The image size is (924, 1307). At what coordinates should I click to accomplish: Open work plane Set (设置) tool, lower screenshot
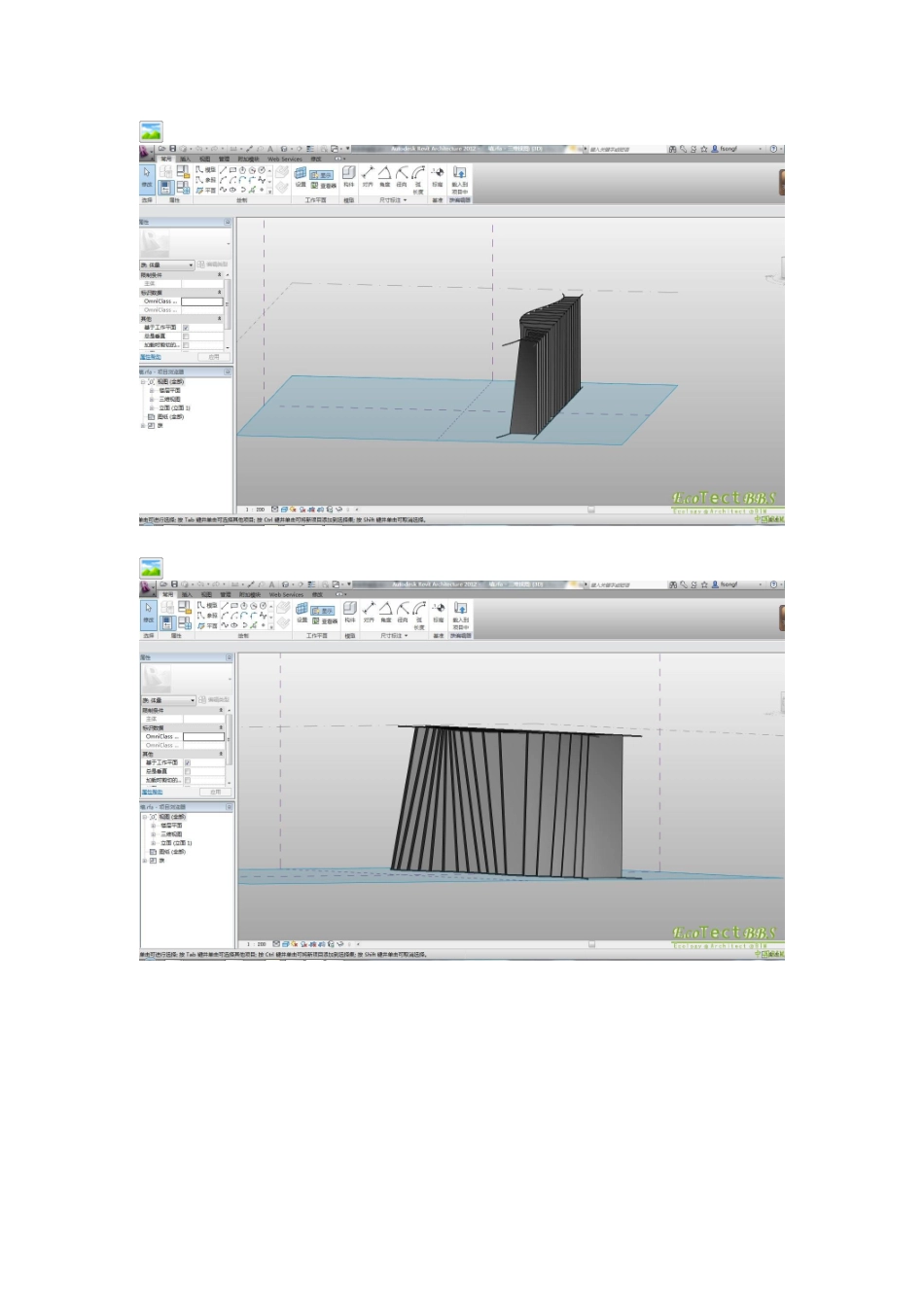pos(302,612)
